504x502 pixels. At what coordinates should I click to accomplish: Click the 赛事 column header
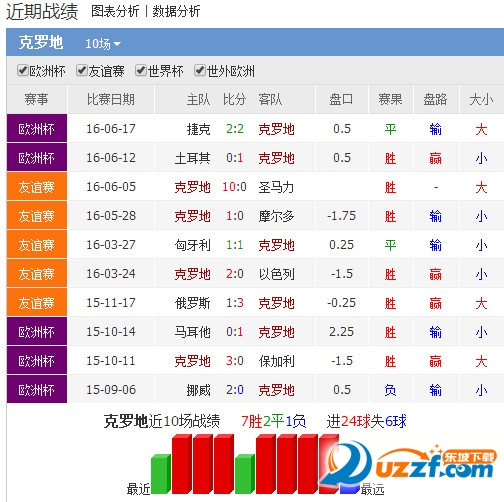pos(36,99)
